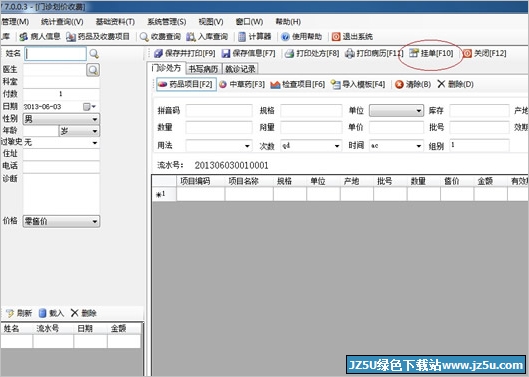Click magnifier search next to 姓名 field
Image resolution: width=529 pixels, height=377 pixels.
(94, 53)
